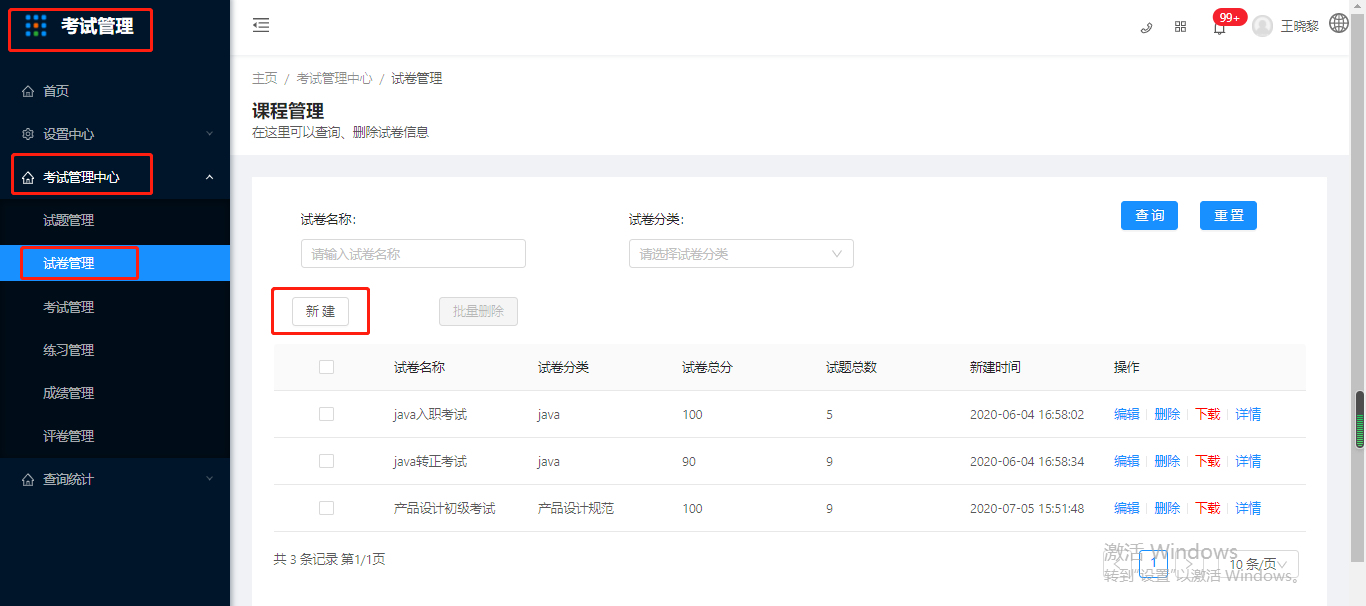This screenshot has height=606, width=1366.
Task: Click 试卷总分 column header
Action: pos(707,367)
